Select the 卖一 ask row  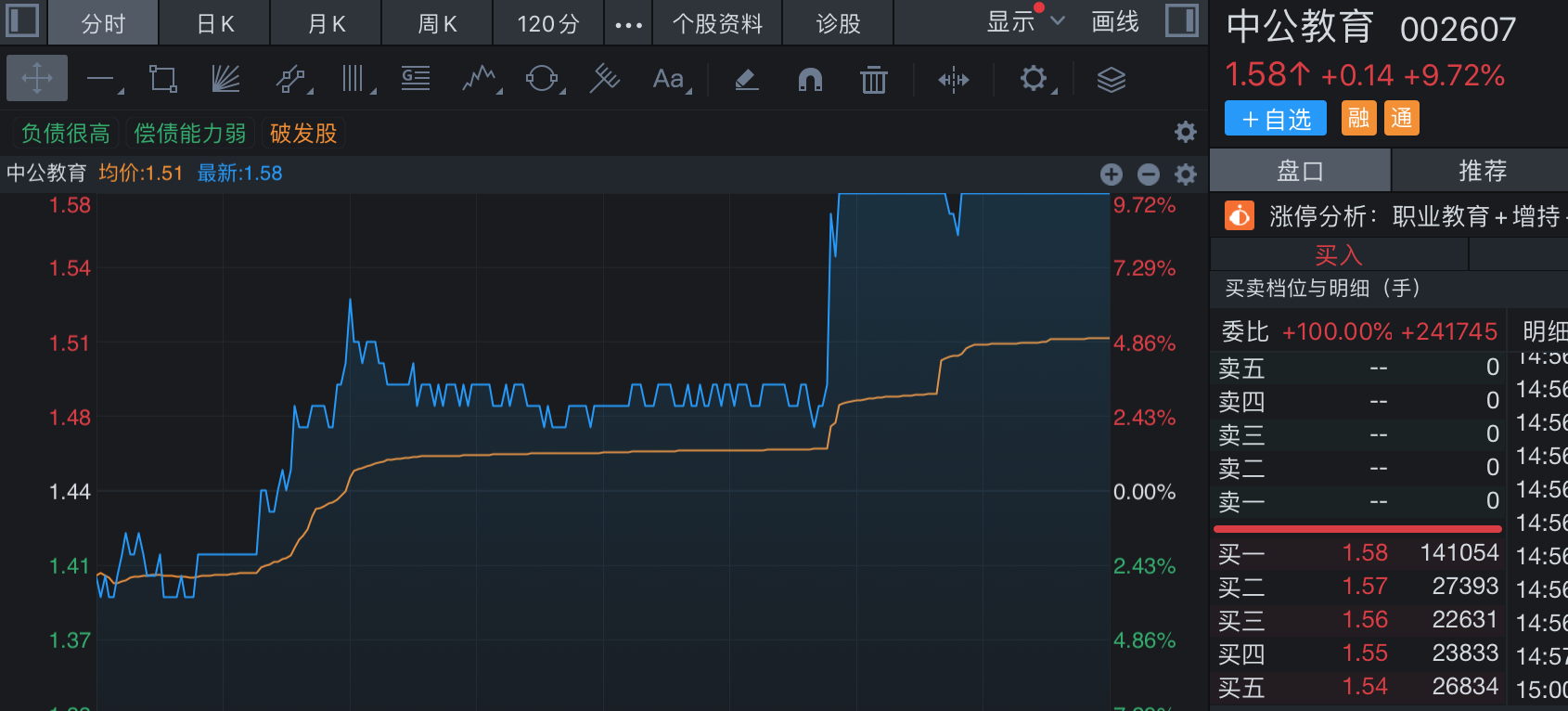point(1358,501)
